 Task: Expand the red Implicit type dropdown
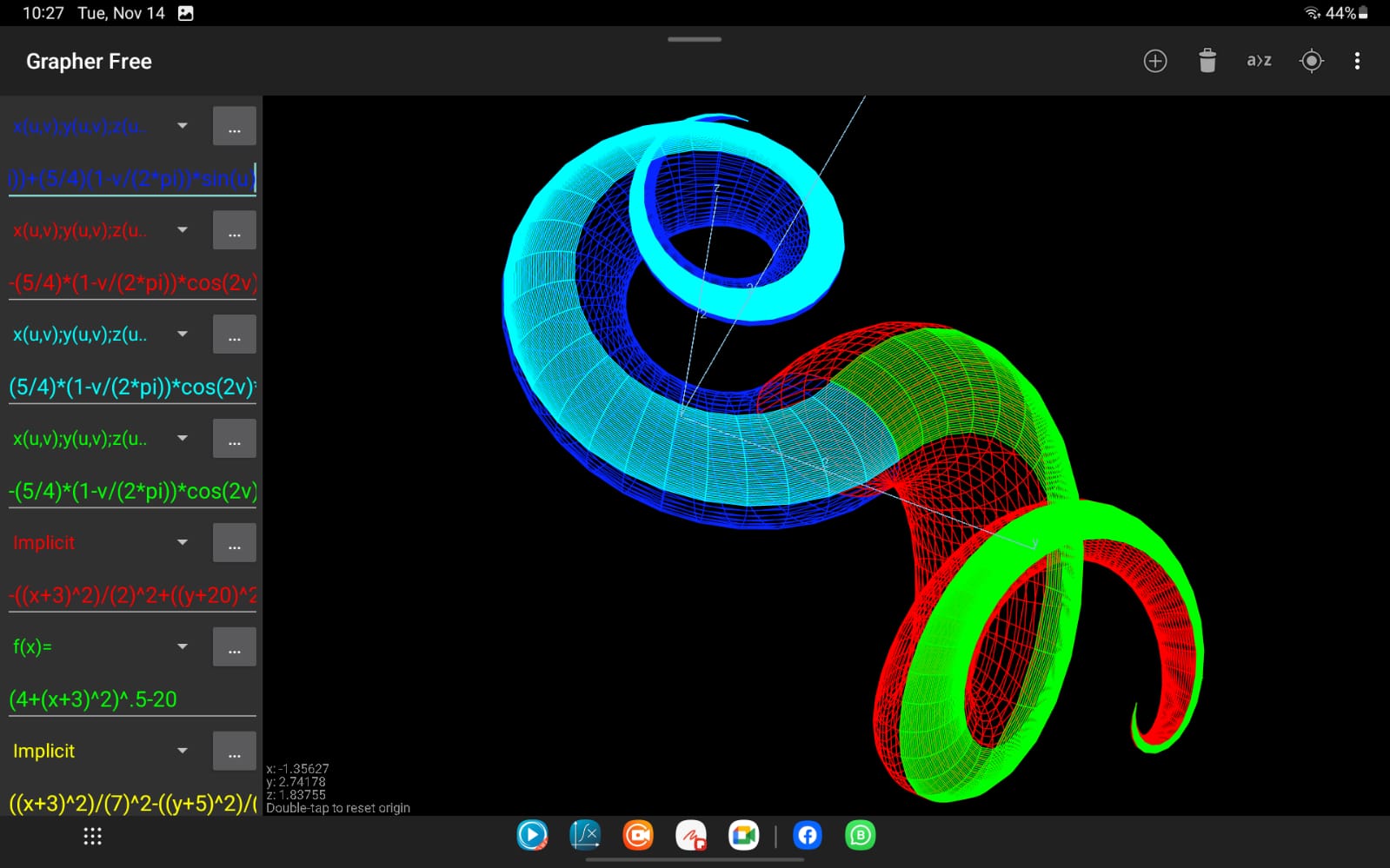click(x=183, y=543)
